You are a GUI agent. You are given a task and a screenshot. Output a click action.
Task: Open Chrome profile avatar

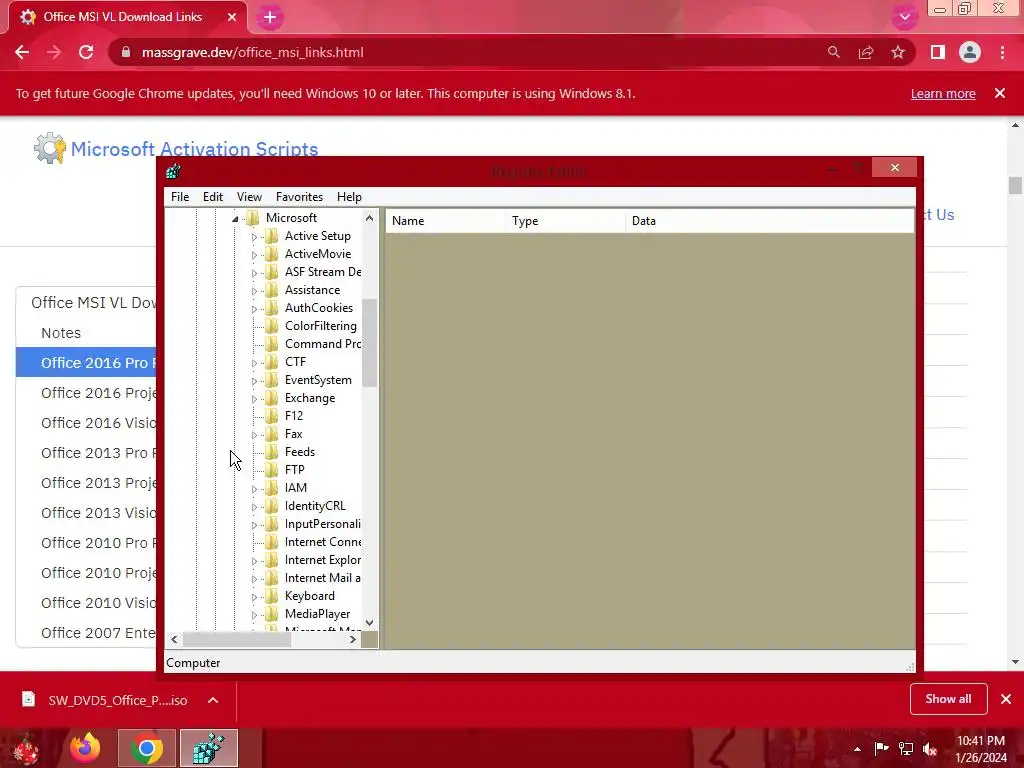(x=970, y=52)
